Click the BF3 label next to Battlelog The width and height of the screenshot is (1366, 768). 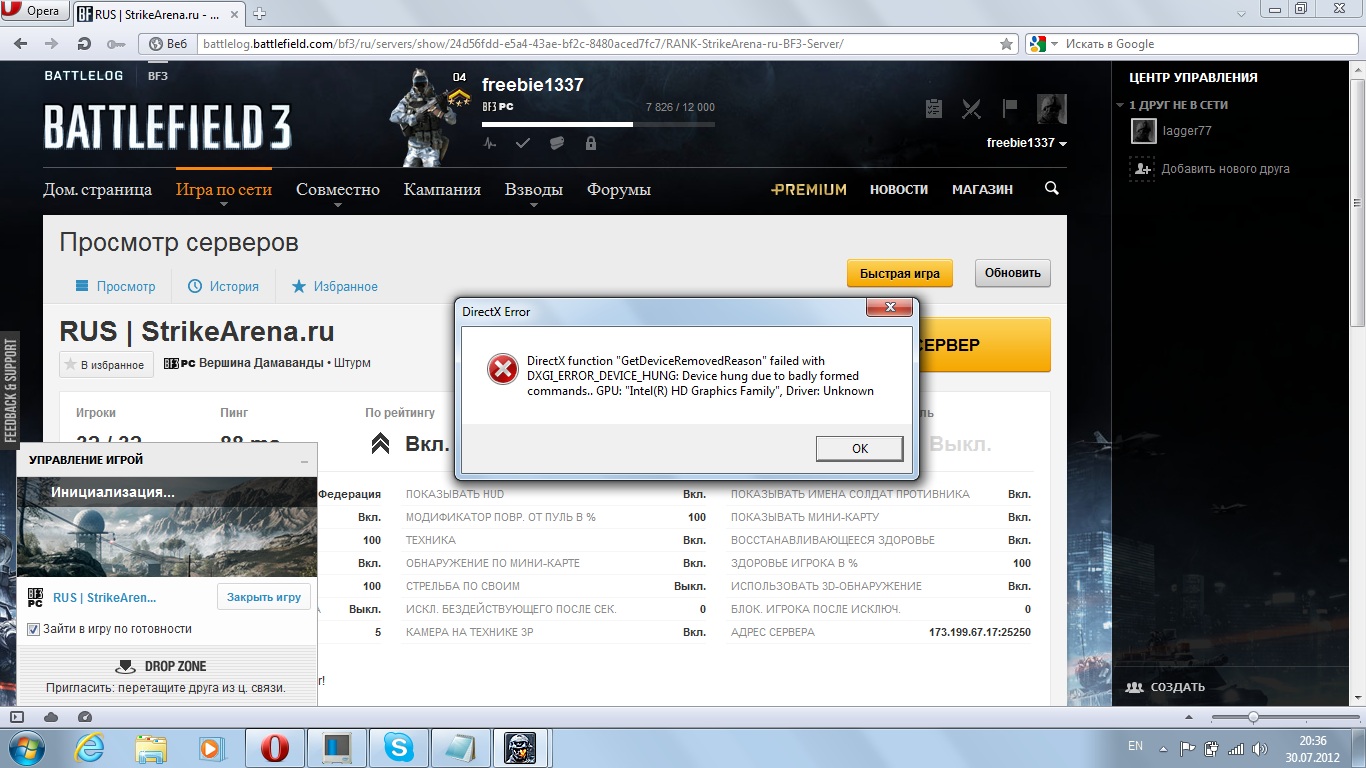[x=158, y=76]
